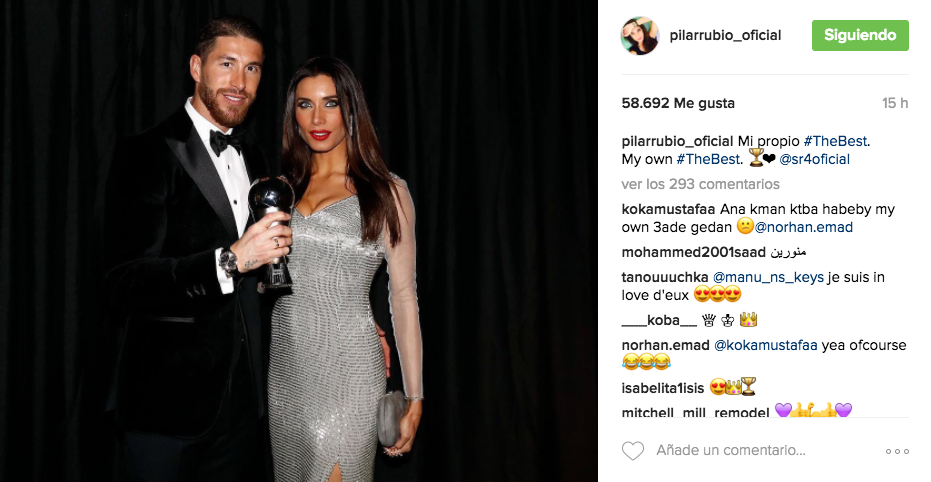The height and width of the screenshot is (482, 931).
Task: Open tanouuuchka commenter profile
Action: tap(665, 277)
